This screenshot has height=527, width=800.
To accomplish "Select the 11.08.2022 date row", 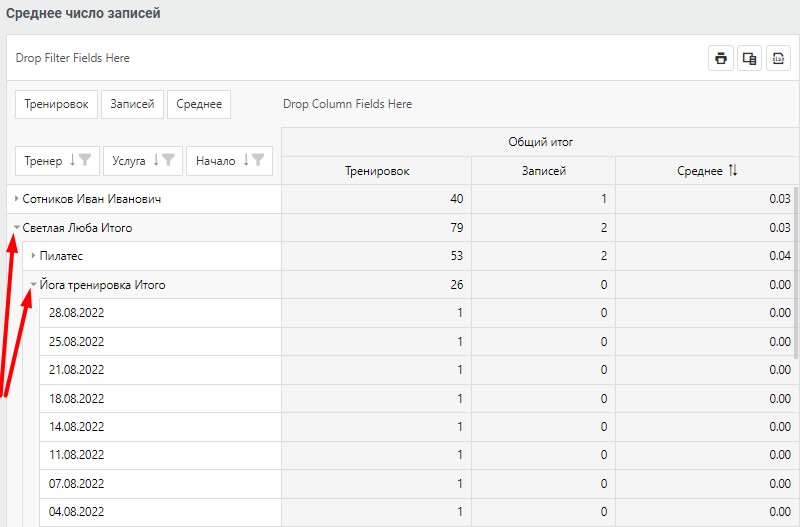I will pyautogui.click(x=160, y=455).
